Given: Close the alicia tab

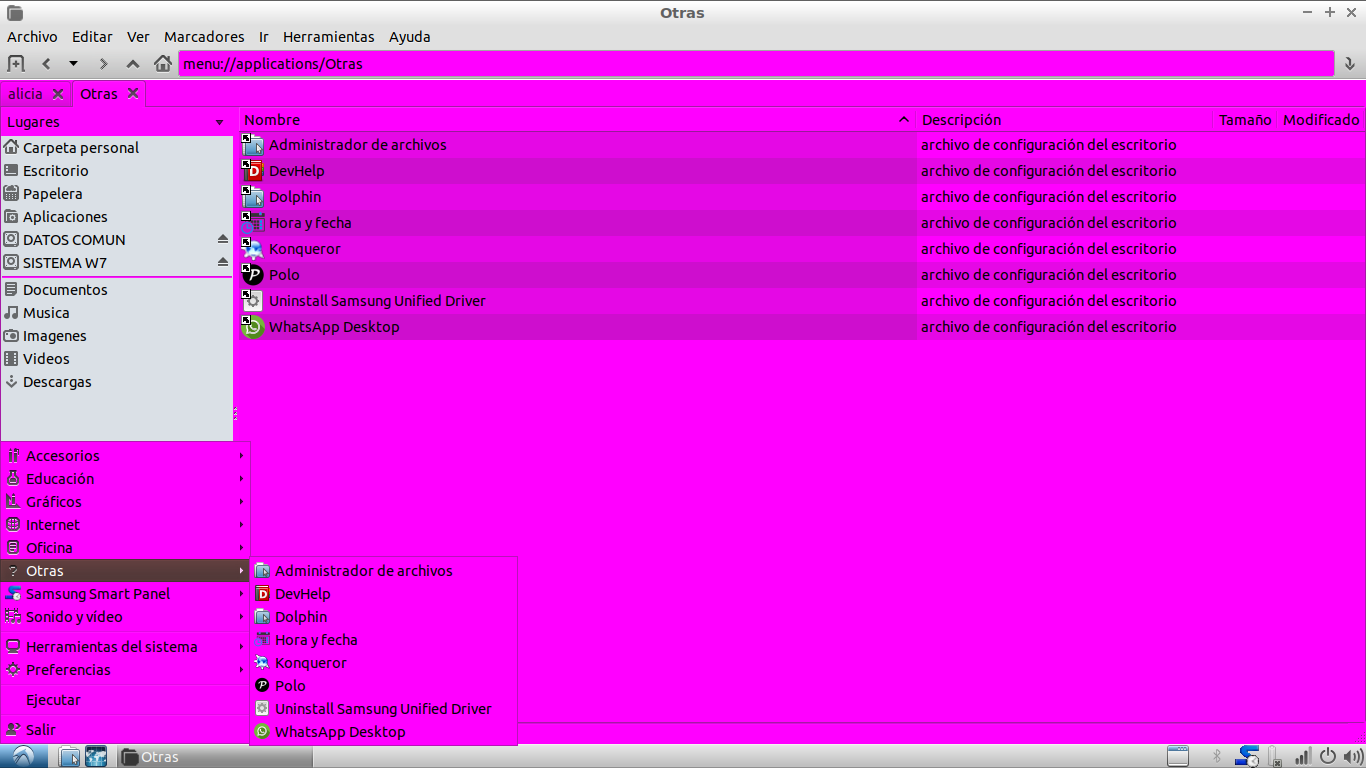Looking at the screenshot, I should (x=58, y=94).
